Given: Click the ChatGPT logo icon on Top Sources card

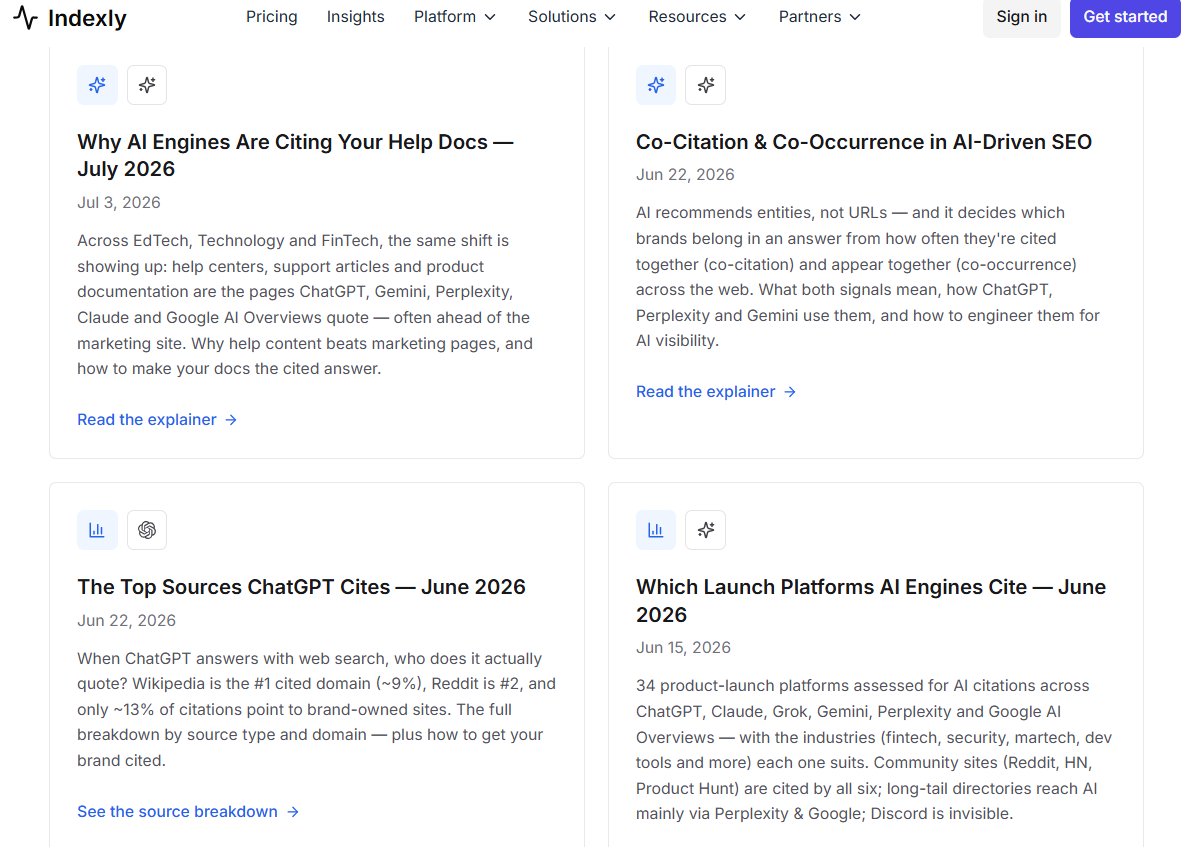Looking at the screenshot, I should (x=147, y=530).
